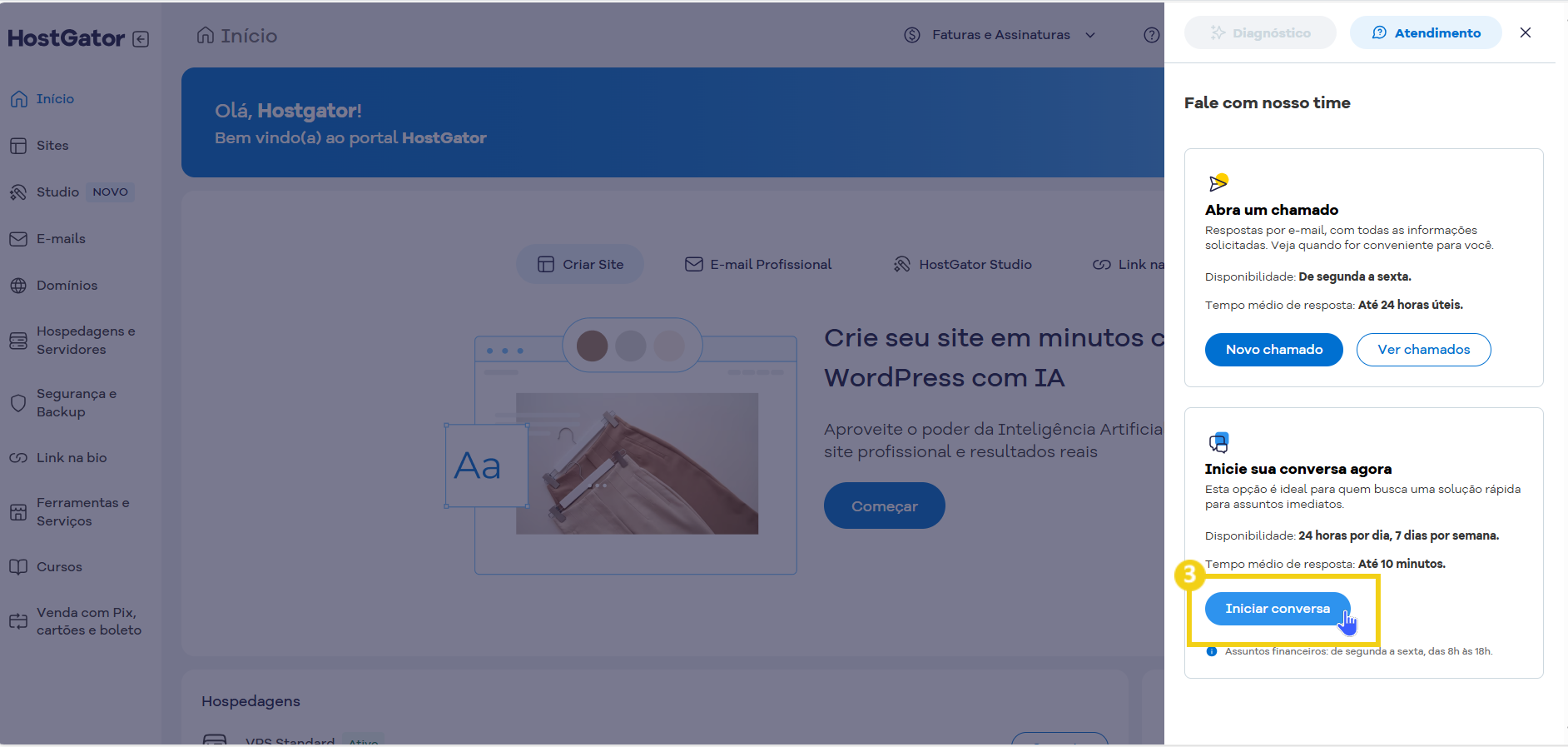1568x747 pixels.
Task: Open Studio in the sidebar
Action: [57, 192]
